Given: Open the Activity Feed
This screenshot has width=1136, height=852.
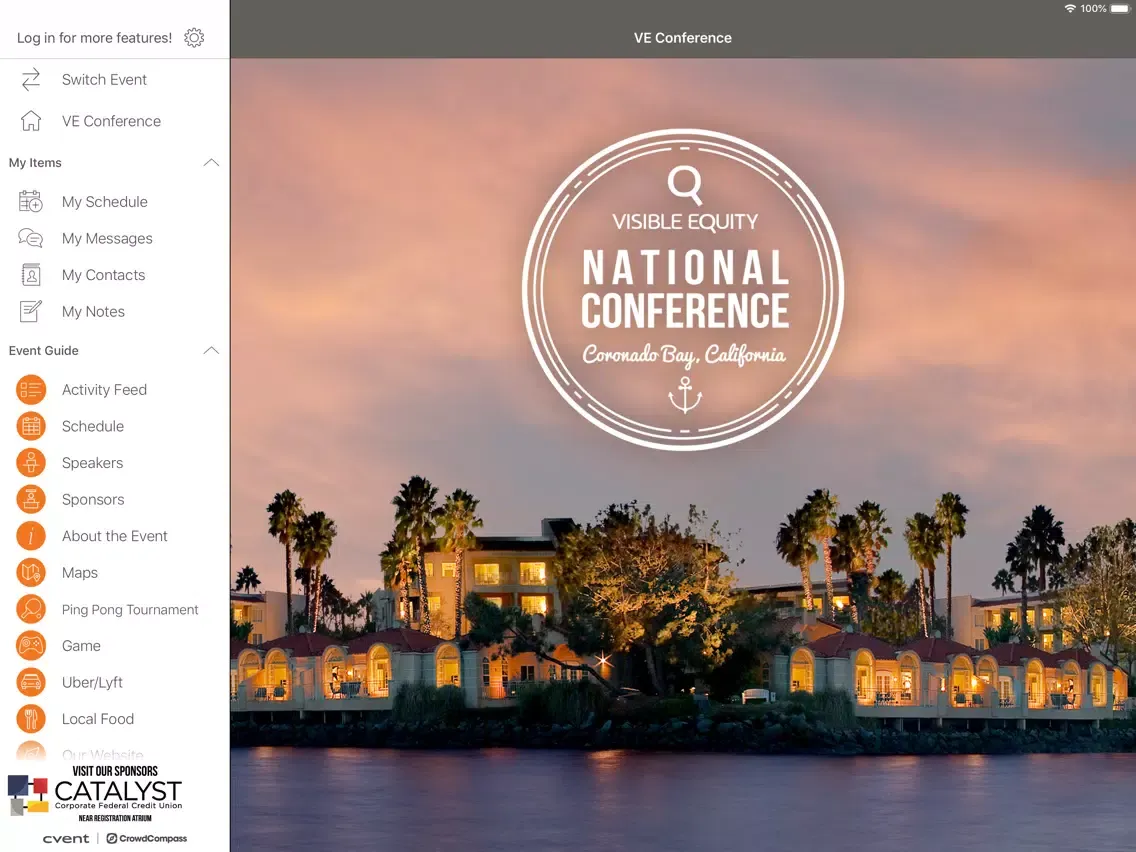Looking at the screenshot, I should pyautogui.click(x=114, y=390).
